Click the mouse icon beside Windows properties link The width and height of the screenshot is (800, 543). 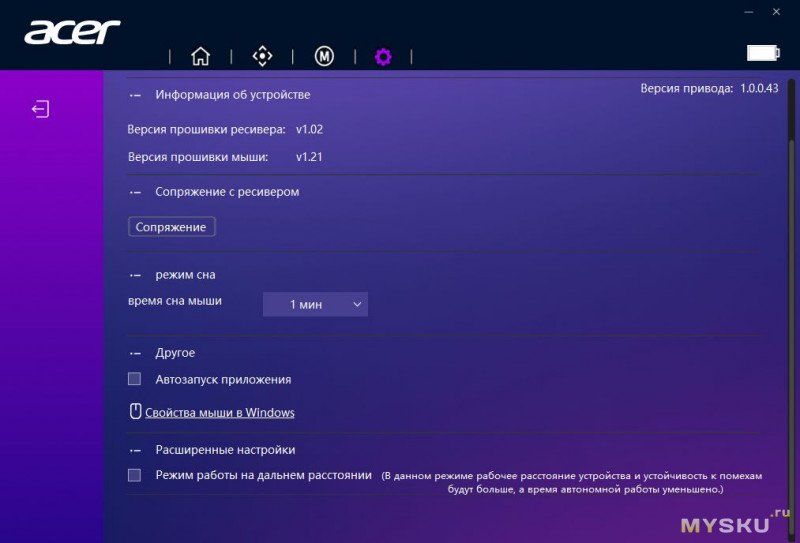pyautogui.click(x=136, y=411)
